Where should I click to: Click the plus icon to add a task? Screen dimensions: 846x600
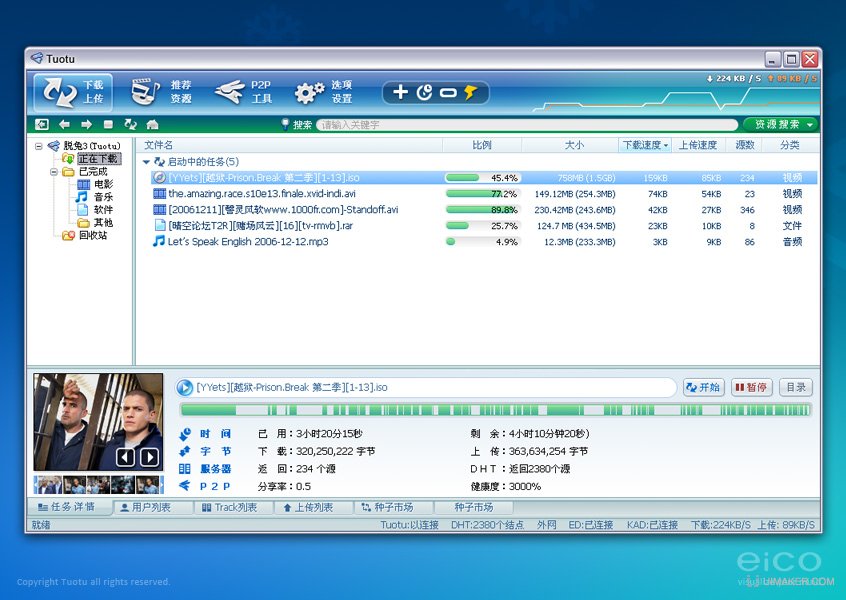tap(400, 92)
